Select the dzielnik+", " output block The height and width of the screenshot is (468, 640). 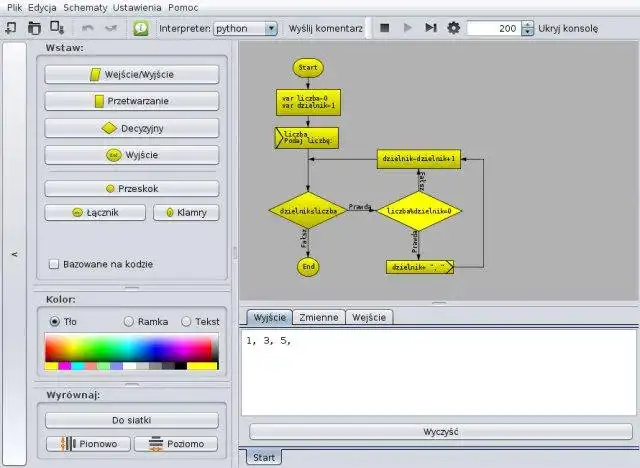tap(420, 267)
